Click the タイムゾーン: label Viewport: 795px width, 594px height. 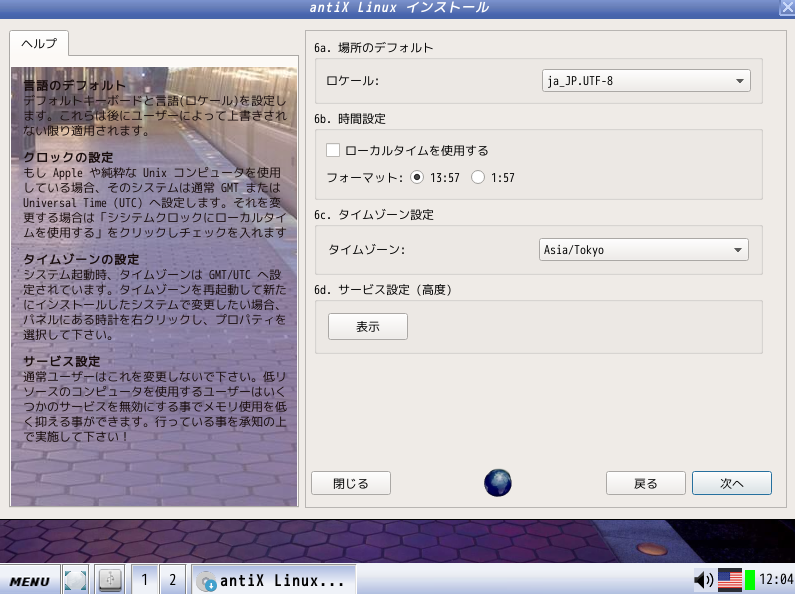point(367,250)
